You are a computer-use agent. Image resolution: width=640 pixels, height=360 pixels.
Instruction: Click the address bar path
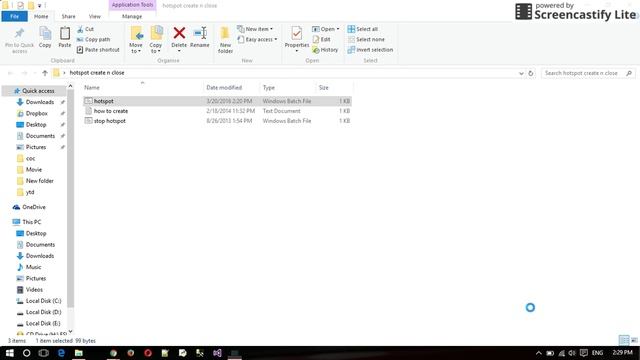(x=97, y=73)
